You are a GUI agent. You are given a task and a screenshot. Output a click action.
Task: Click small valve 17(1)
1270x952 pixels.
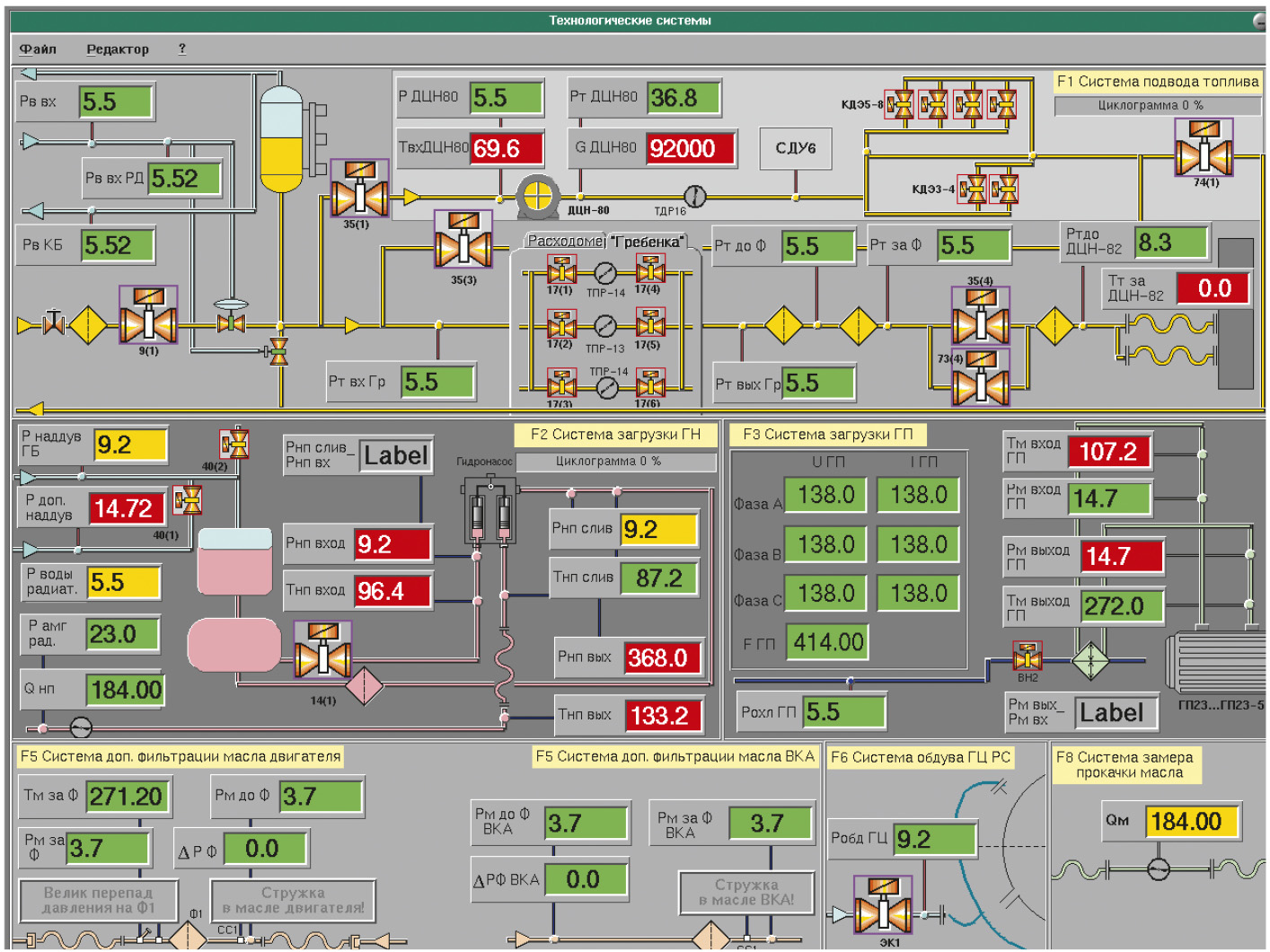pos(562,269)
